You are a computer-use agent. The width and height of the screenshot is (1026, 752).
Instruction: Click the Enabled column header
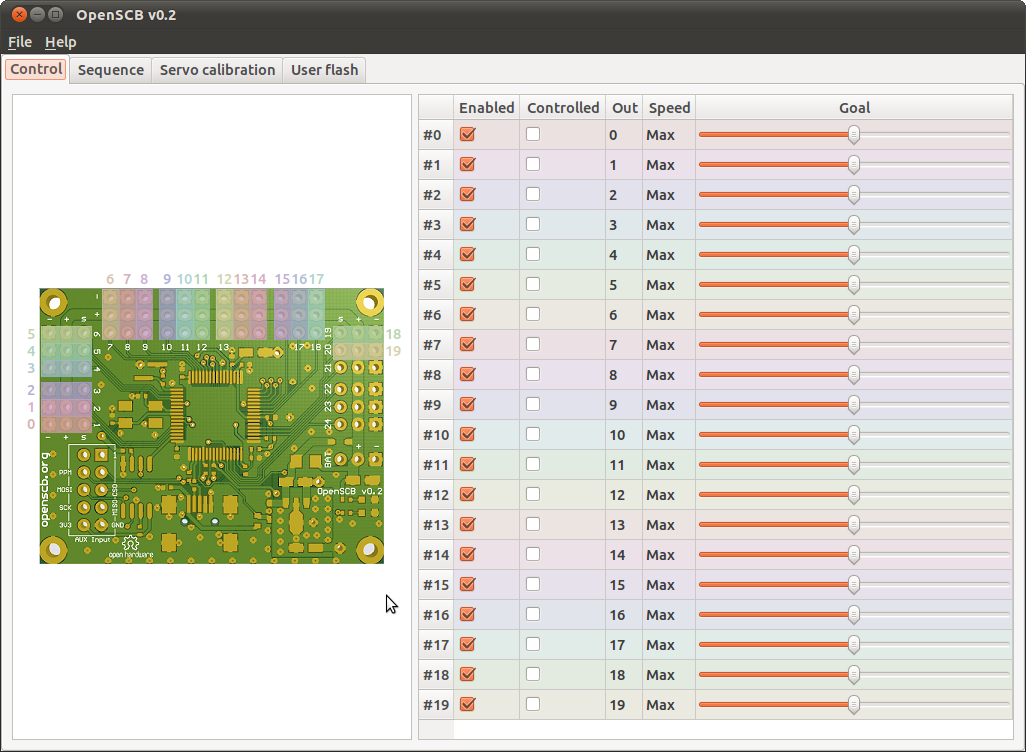[486, 107]
